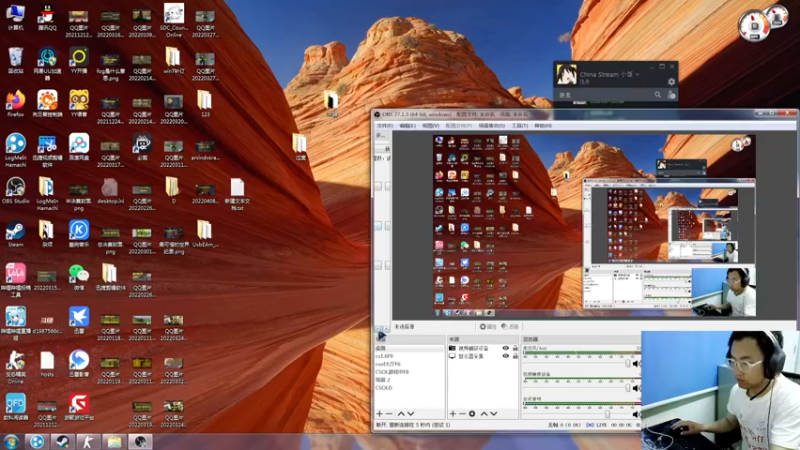The height and width of the screenshot is (450, 800).
Task: Open the SDC_Coun... Online shortcut
Action: tap(173, 19)
